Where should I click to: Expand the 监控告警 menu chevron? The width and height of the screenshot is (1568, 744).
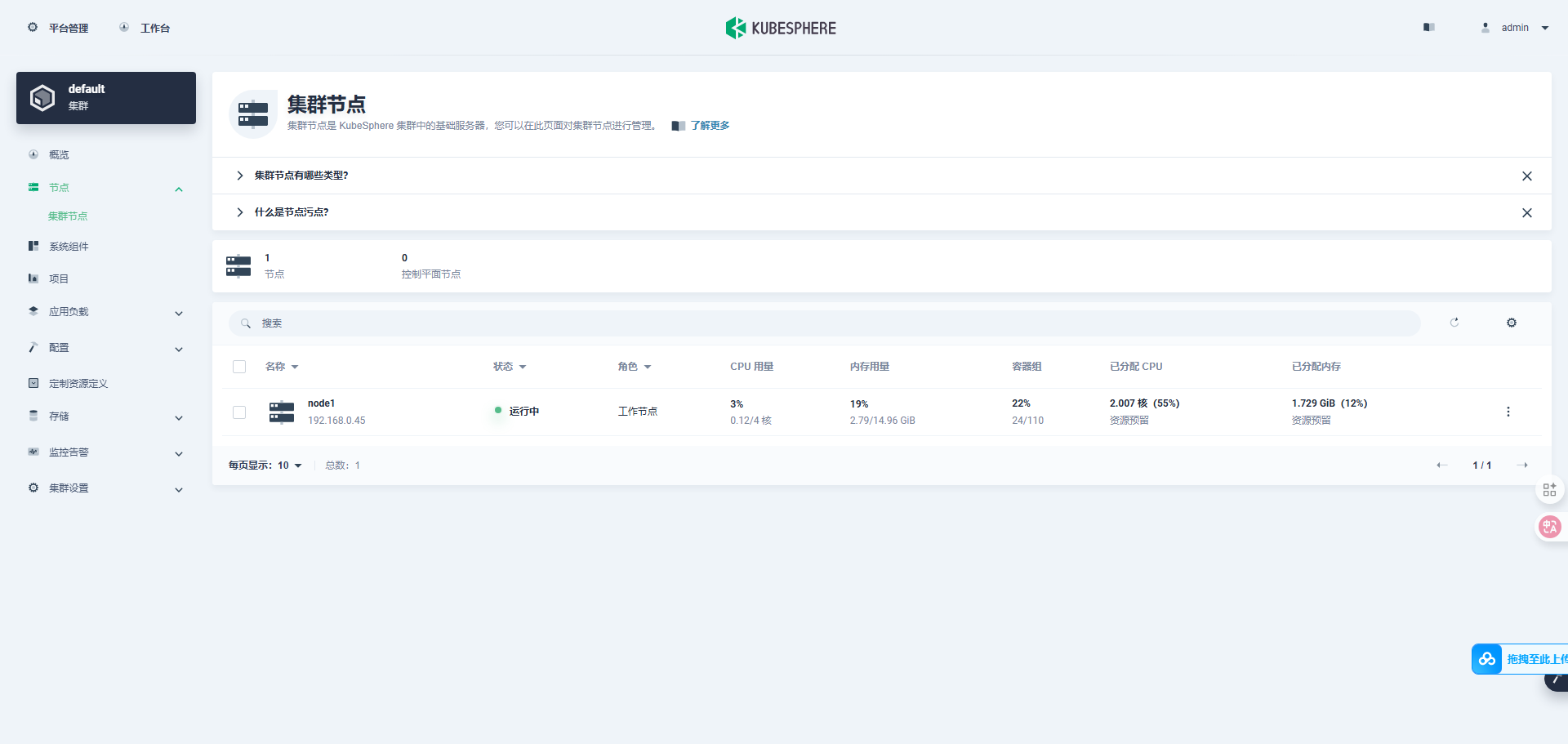[179, 454]
